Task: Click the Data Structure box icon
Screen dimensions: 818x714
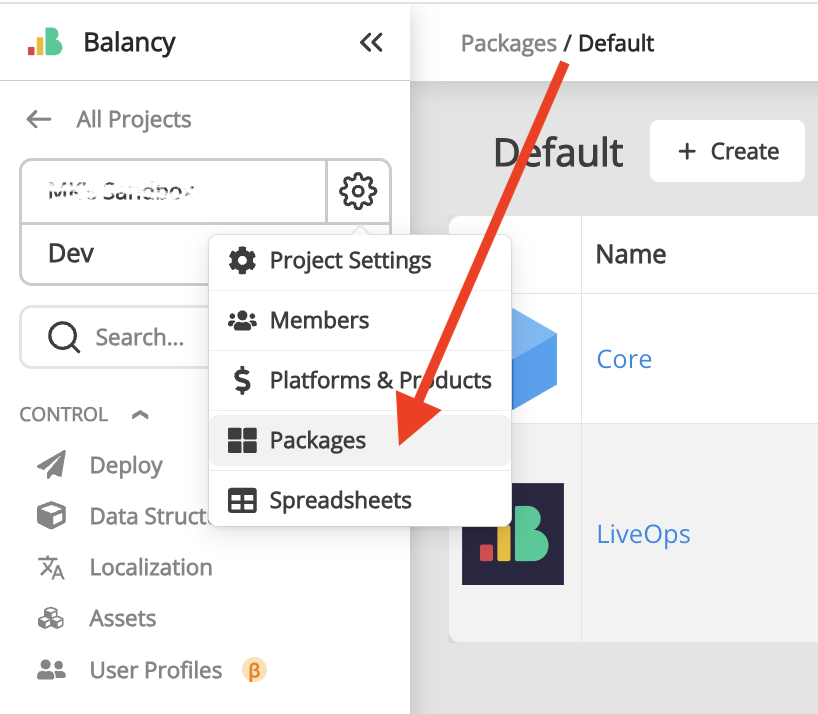Action: coord(51,515)
